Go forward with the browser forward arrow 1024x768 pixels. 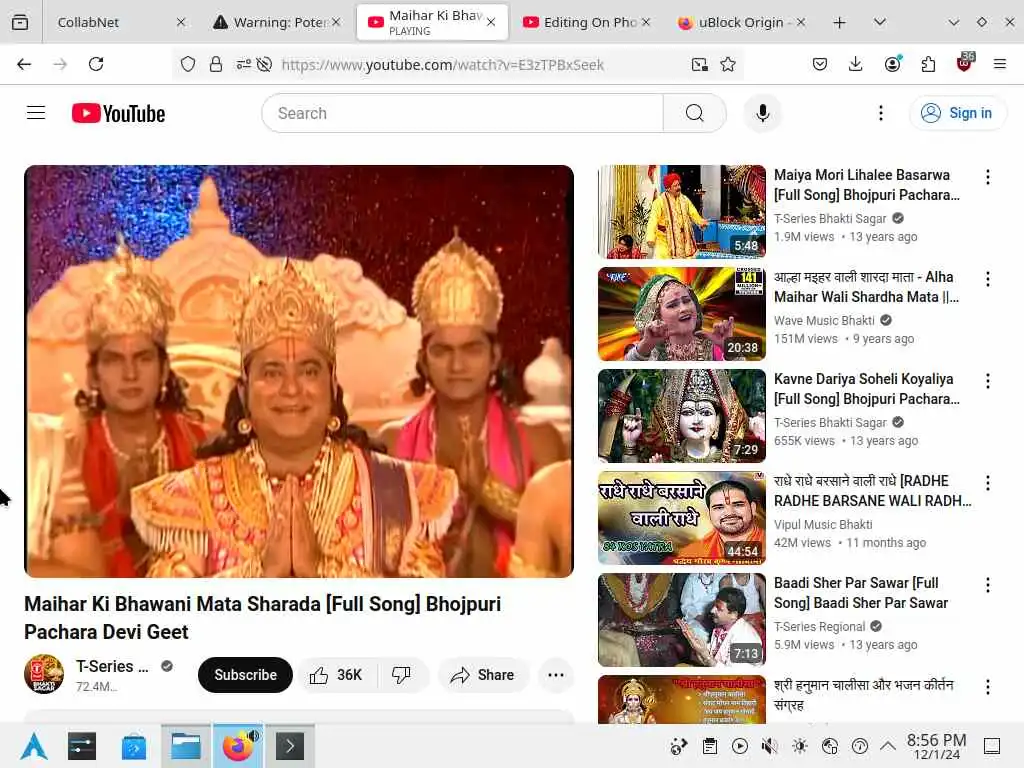tap(60, 64)
